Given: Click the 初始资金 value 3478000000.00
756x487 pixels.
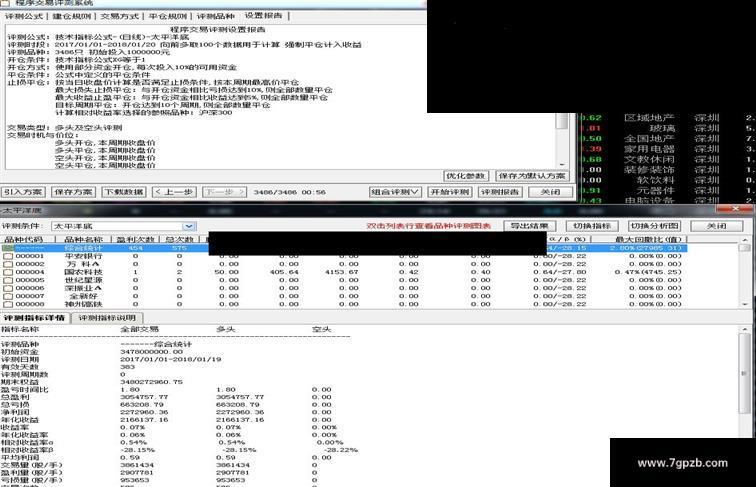Looking at the screenshot, I should (151, 352).
